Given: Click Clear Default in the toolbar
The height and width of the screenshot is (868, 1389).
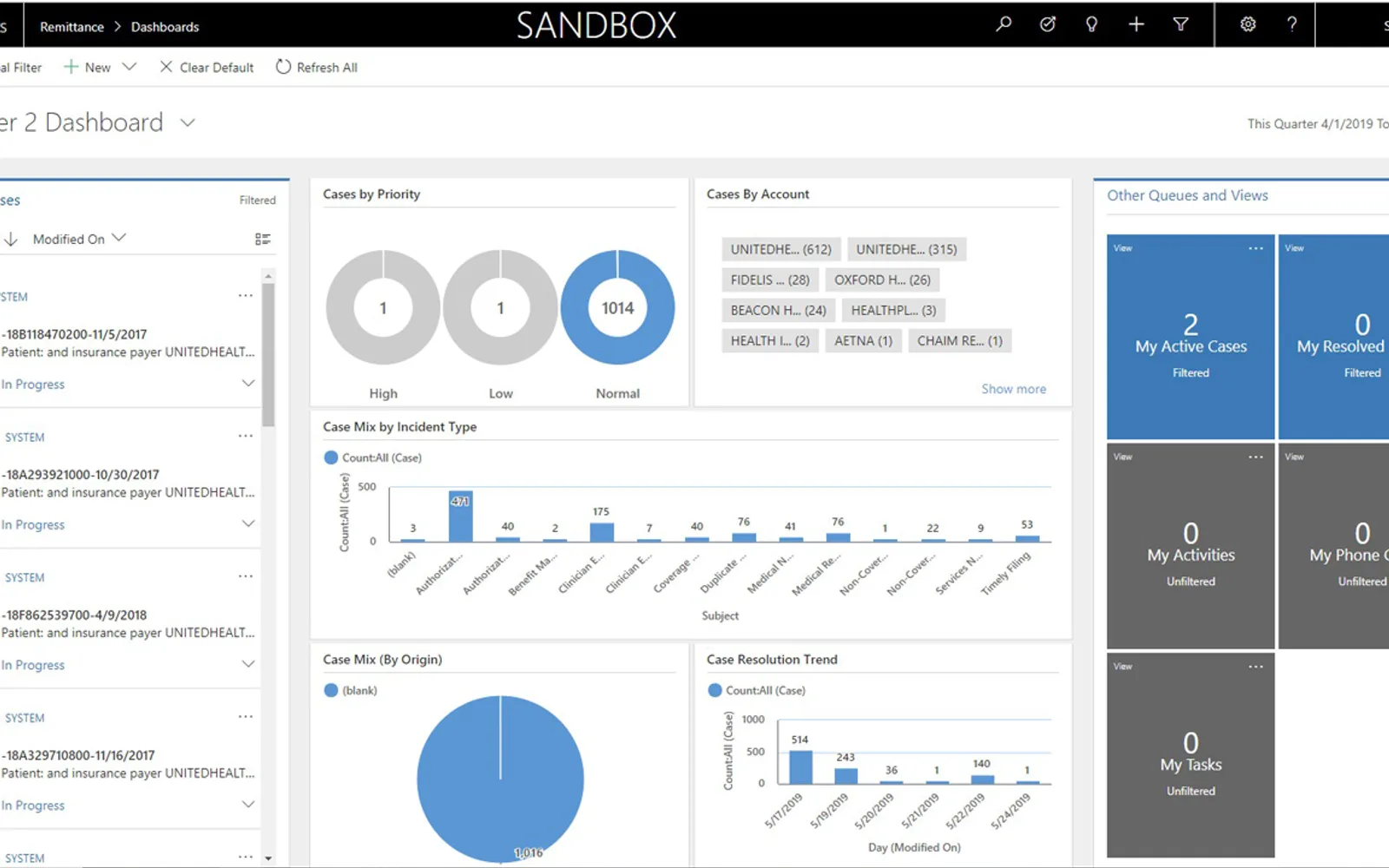Looking at the screenshot, I should pyautogui.click(x=207, y=67).
